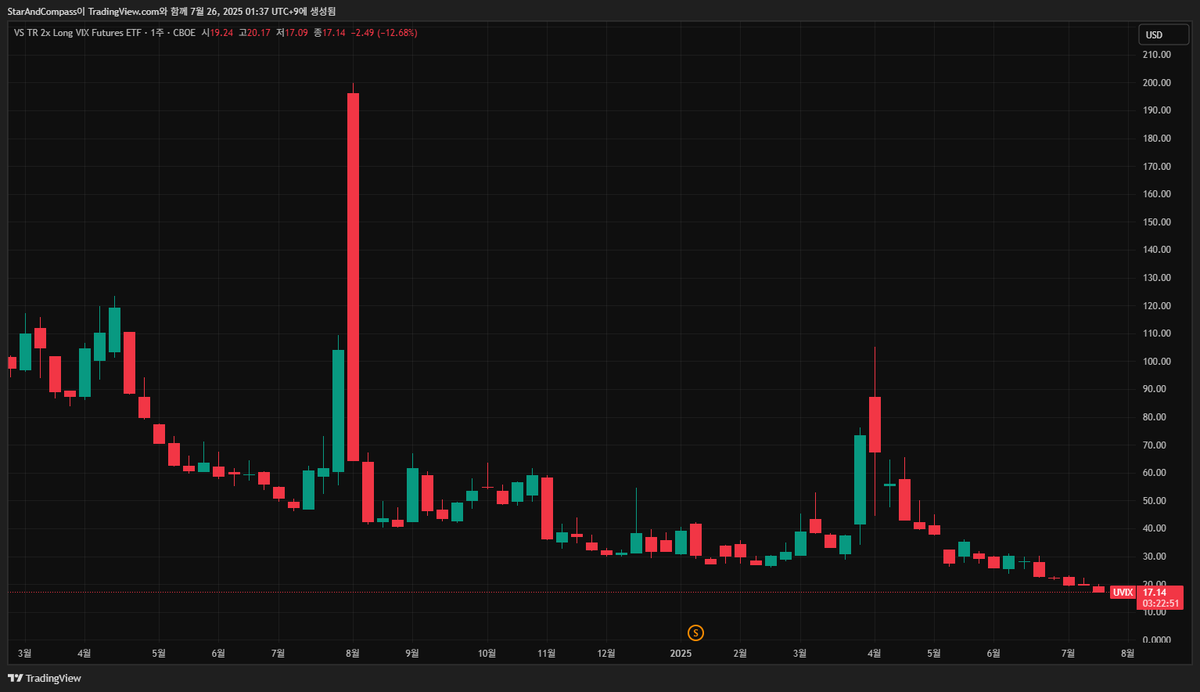Click the change −2.49 (−12.68%) in legend
This screenshot has height=692, width=1200.
384,33
